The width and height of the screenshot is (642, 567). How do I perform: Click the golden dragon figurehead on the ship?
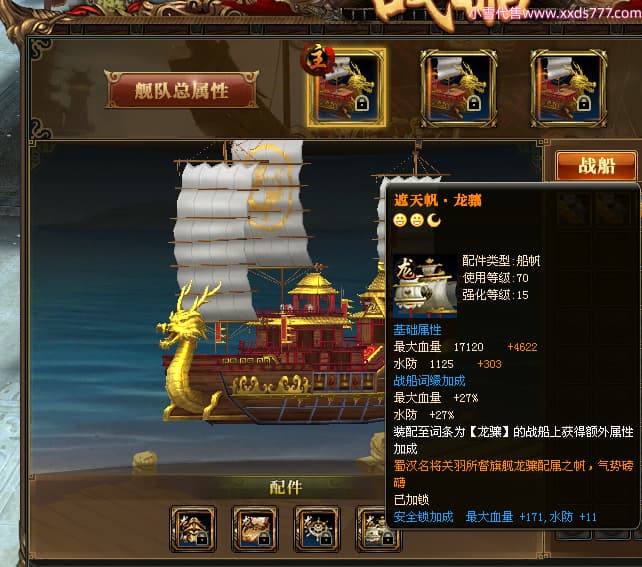point(184,352)
